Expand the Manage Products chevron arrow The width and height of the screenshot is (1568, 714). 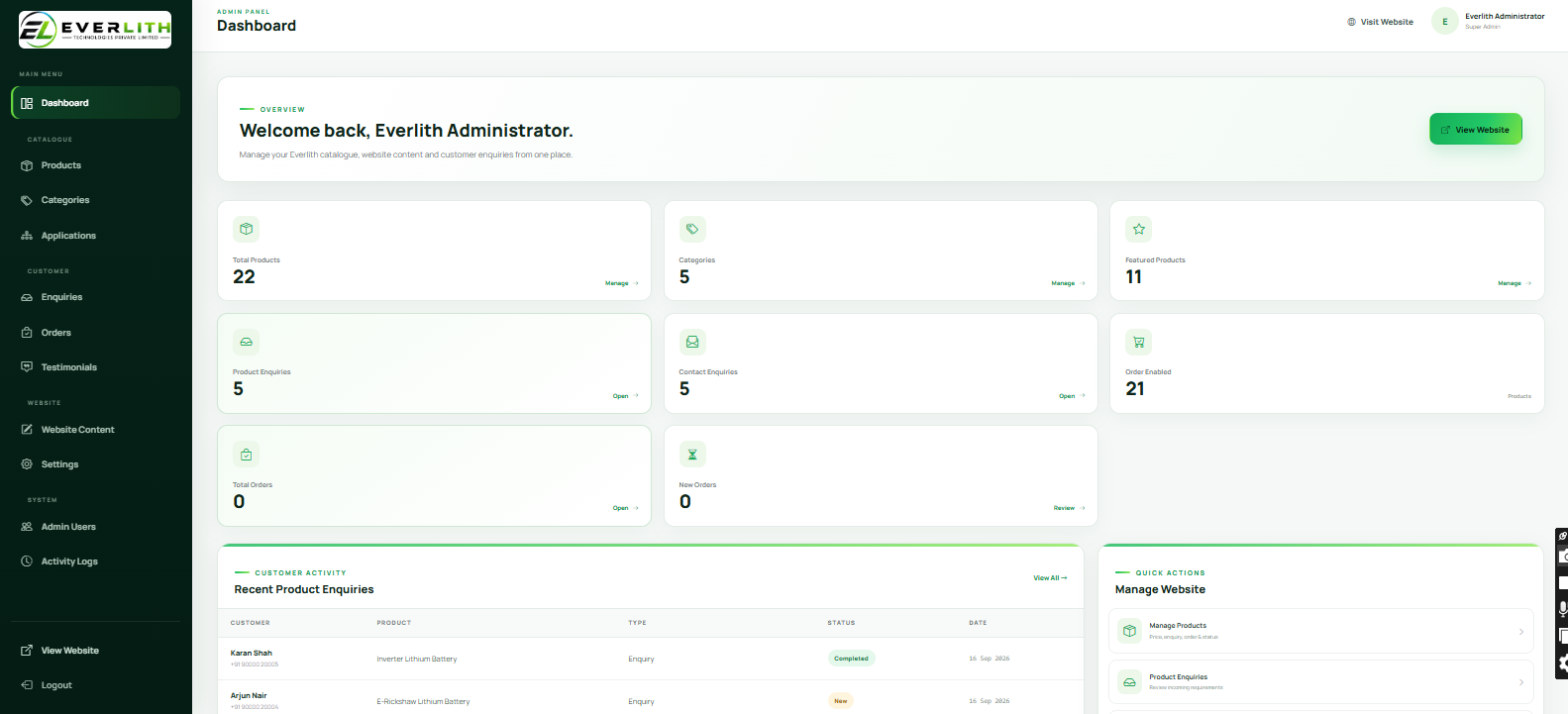click(1521, 632)
